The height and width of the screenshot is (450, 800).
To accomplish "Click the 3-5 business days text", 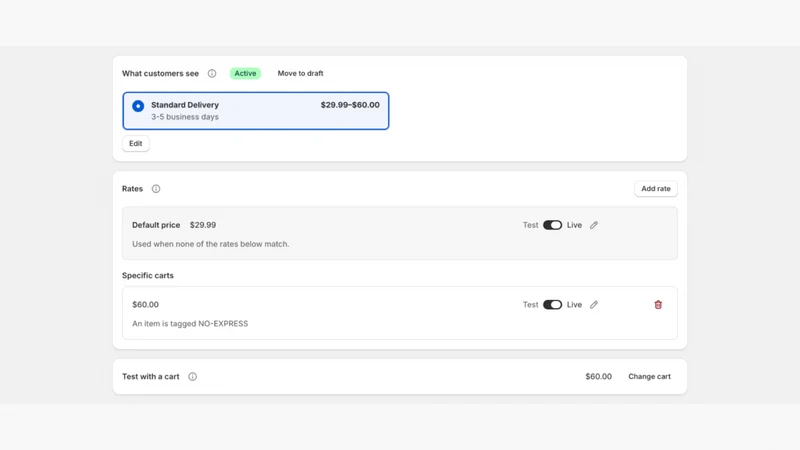I will pos(185,117).
